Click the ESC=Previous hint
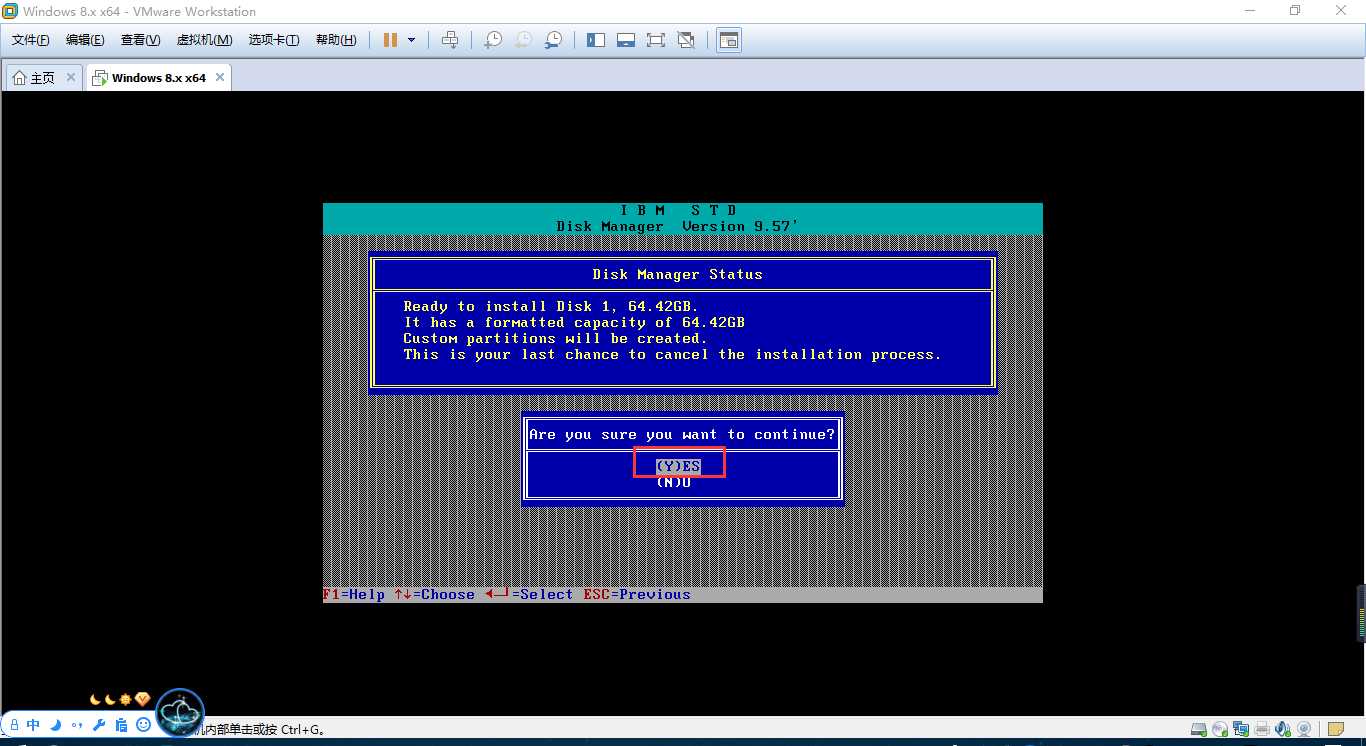Image resolution: width=1366 pixels, height=746 pixels. click(637, 594)
